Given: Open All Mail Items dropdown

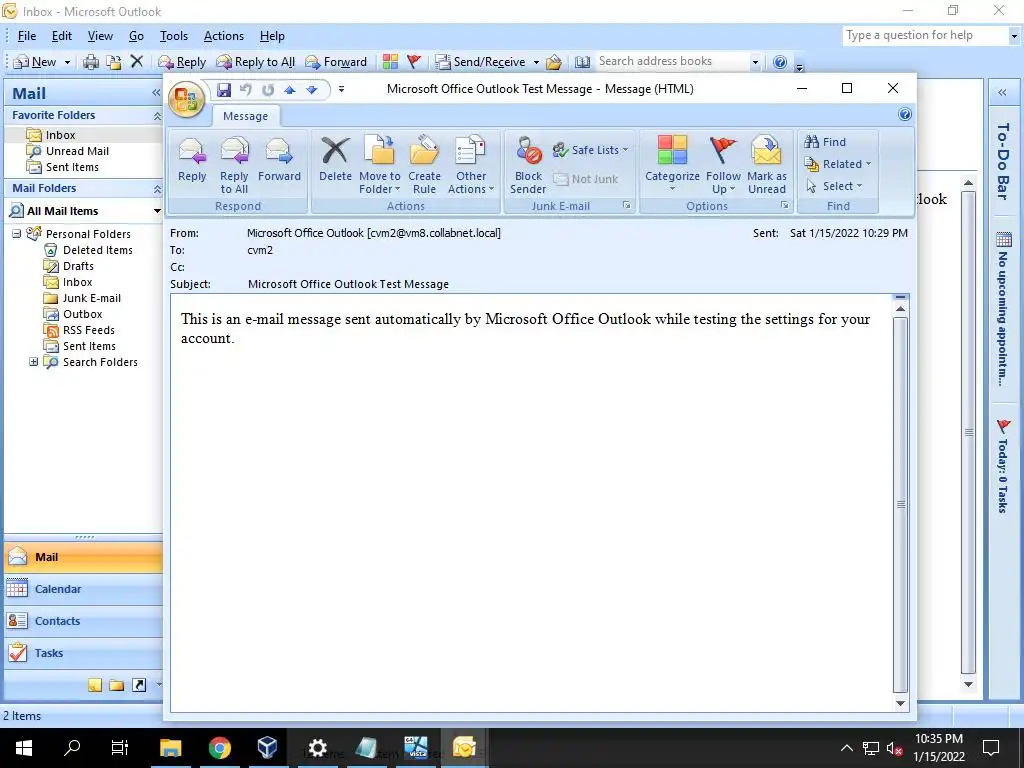Looking at the screenshot, I should click(157, 211).
